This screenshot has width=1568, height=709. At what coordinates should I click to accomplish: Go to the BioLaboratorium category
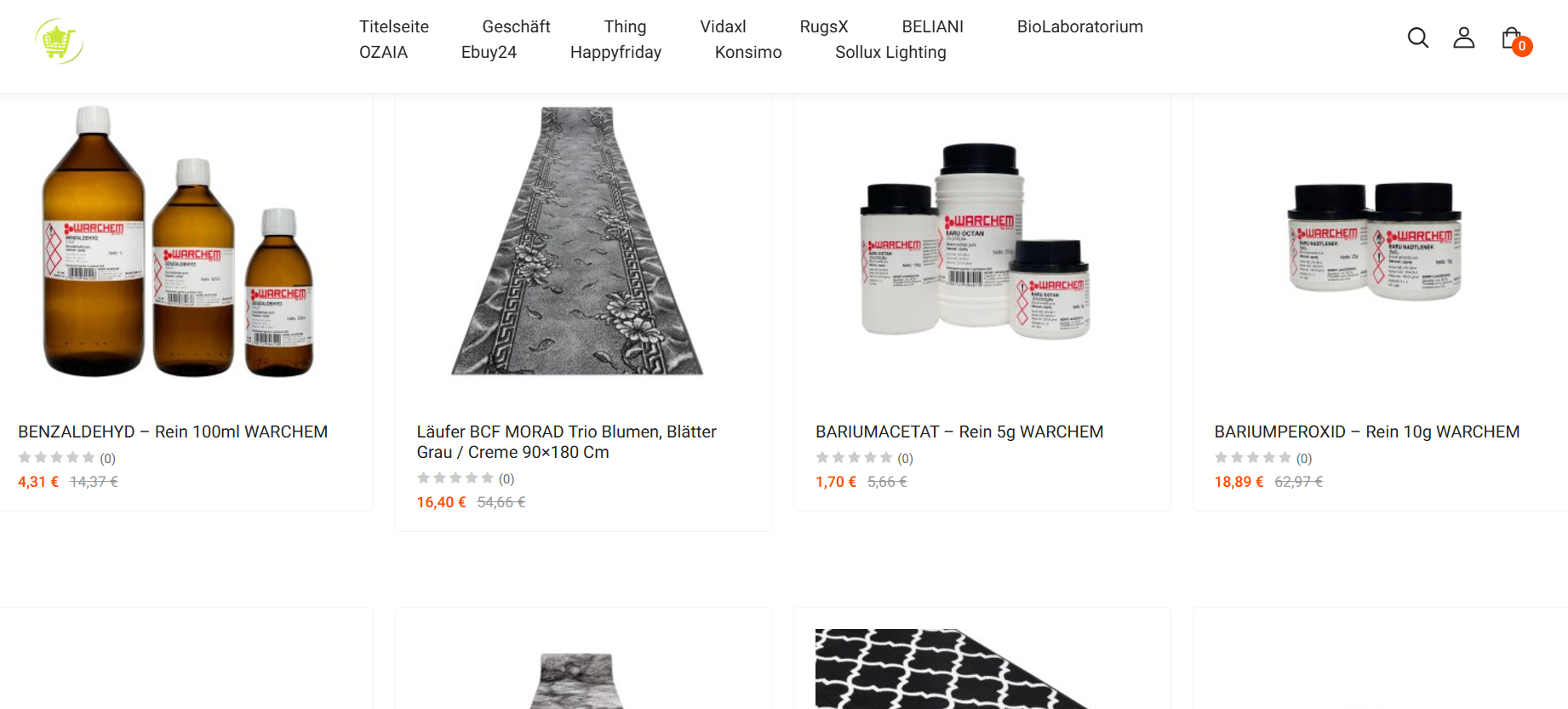(x=1079, y=26)
